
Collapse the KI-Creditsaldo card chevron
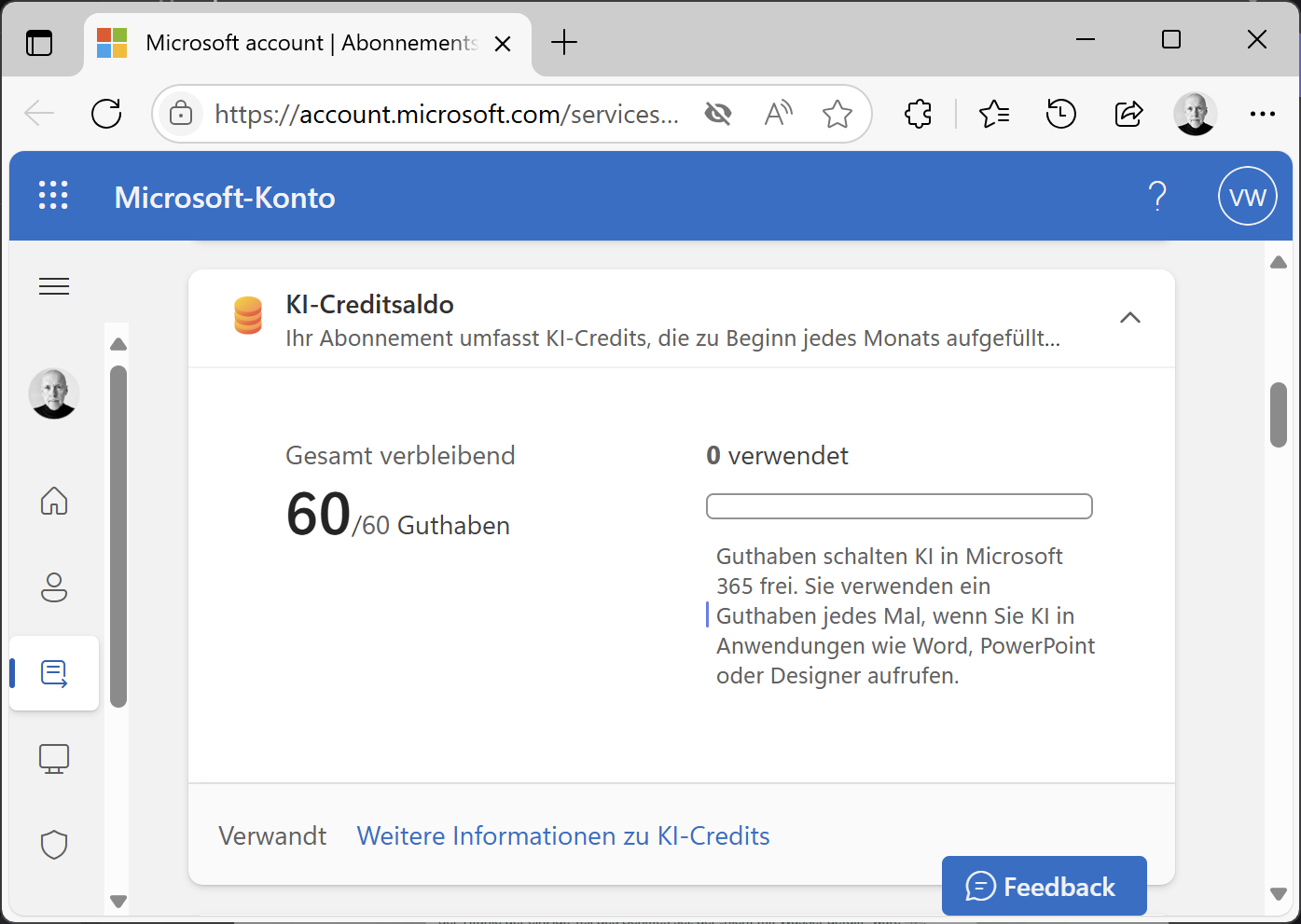point(1130,318)
